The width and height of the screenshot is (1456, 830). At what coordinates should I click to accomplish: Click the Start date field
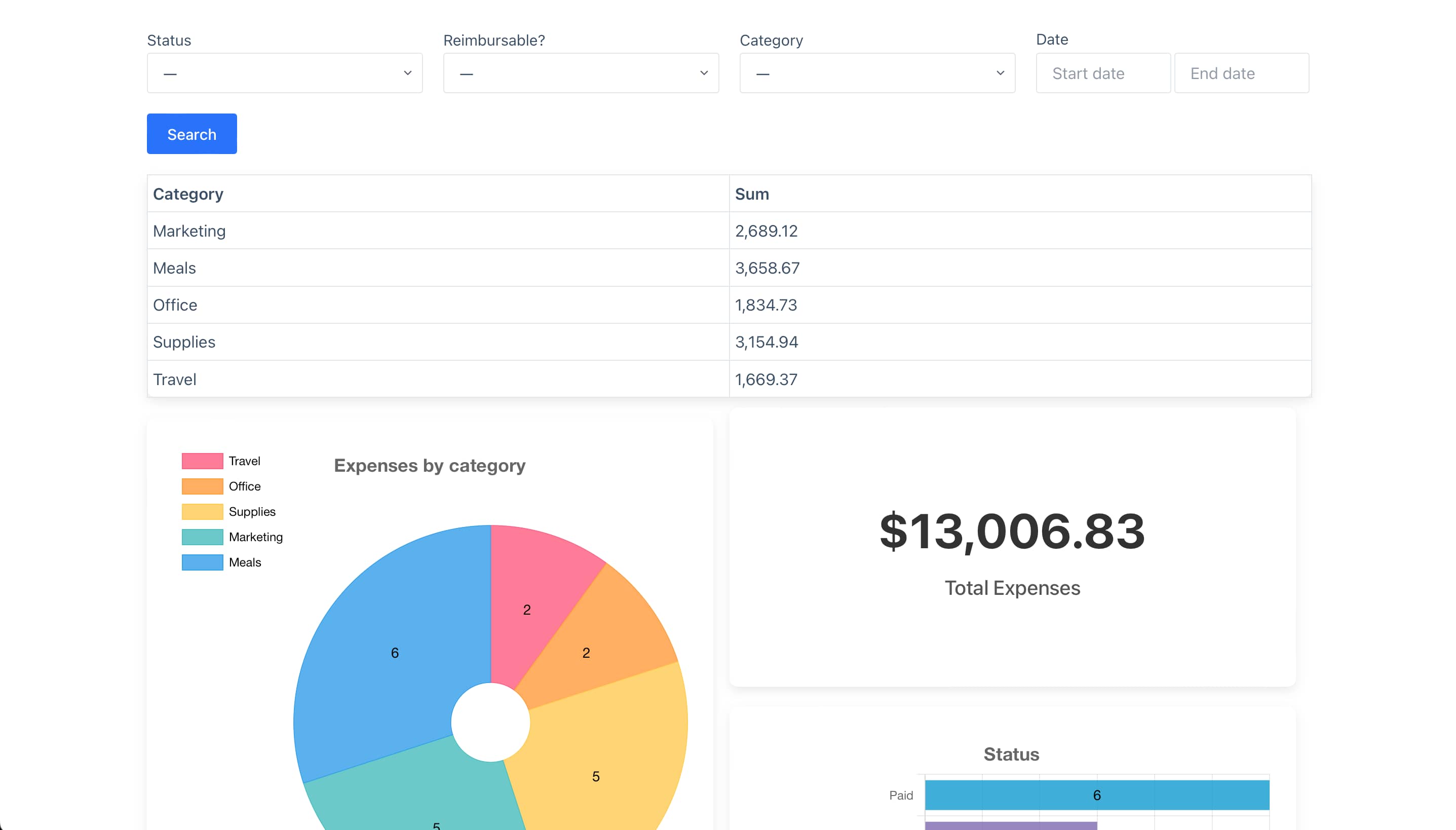pyautogui.click(x=1103, y=73)
